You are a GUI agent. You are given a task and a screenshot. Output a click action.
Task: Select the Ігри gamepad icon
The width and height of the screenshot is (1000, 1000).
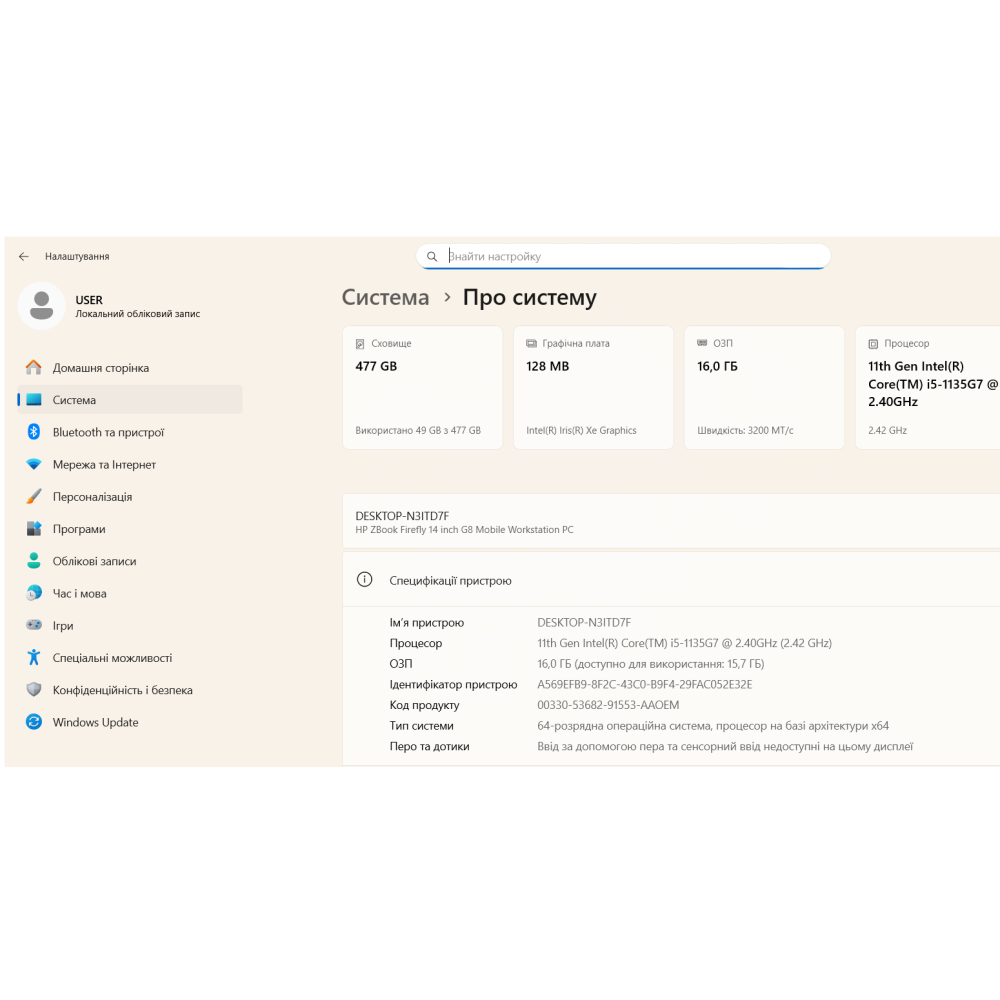[x=34, y=626]
